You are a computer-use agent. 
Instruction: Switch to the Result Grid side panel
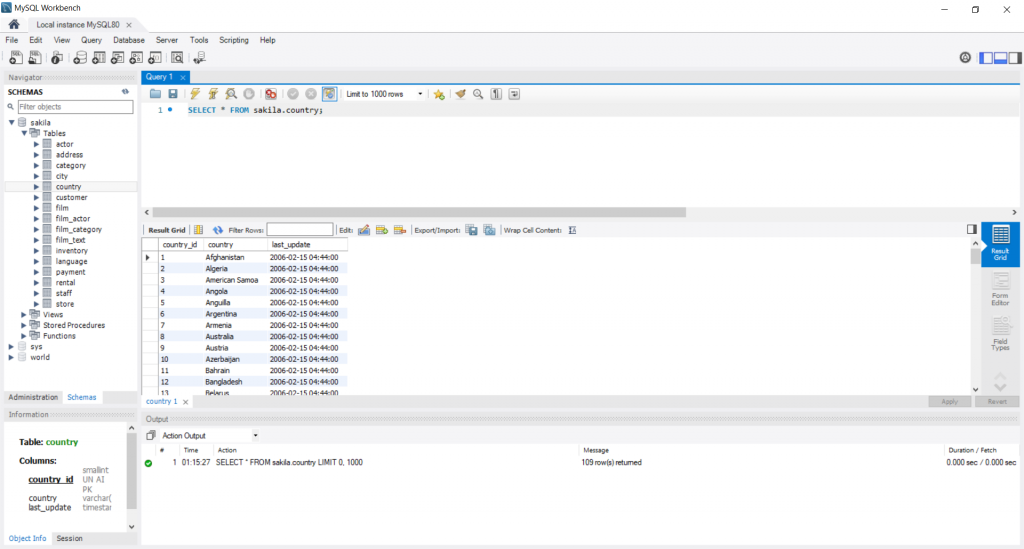1000,243
